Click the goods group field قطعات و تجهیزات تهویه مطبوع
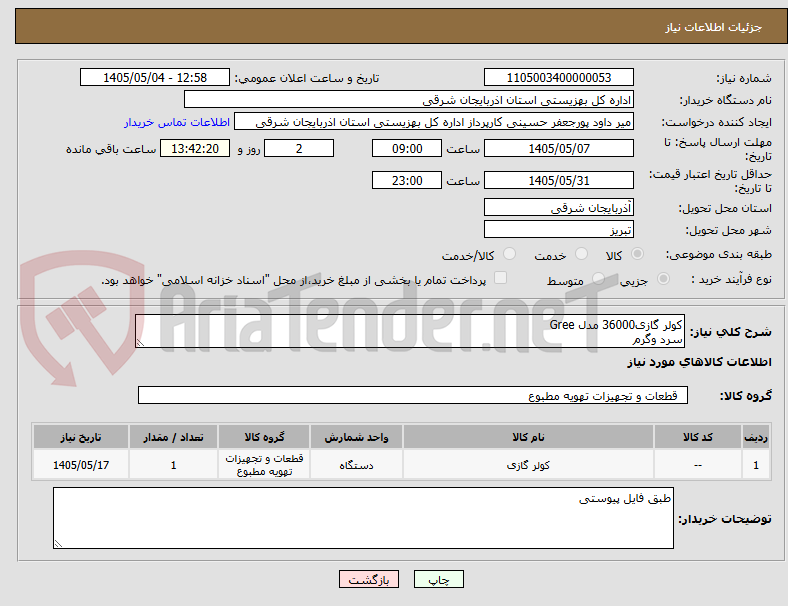The image size is (788, 606). click(413, 395)
